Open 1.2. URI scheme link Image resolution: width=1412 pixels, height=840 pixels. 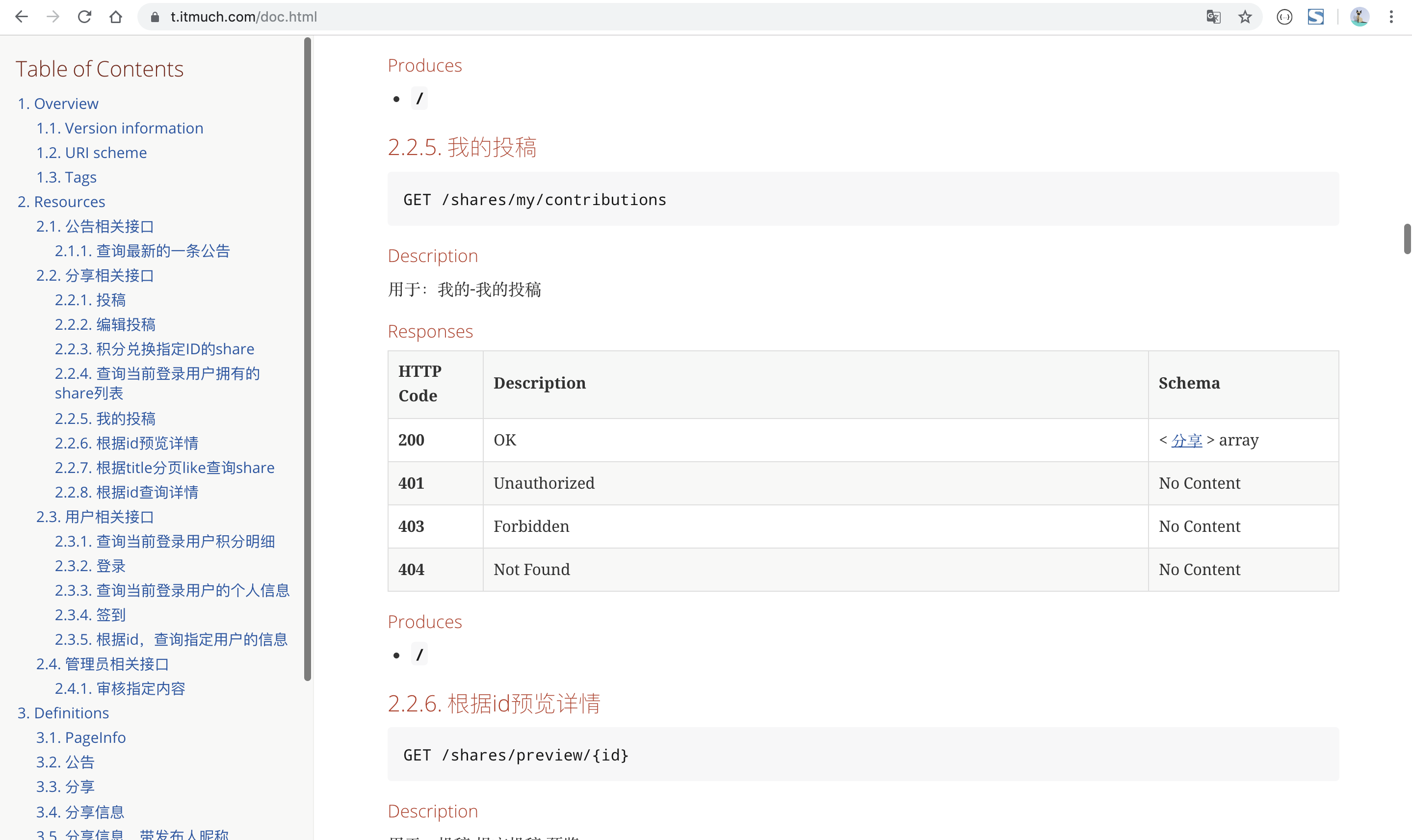tap(91, 153)
